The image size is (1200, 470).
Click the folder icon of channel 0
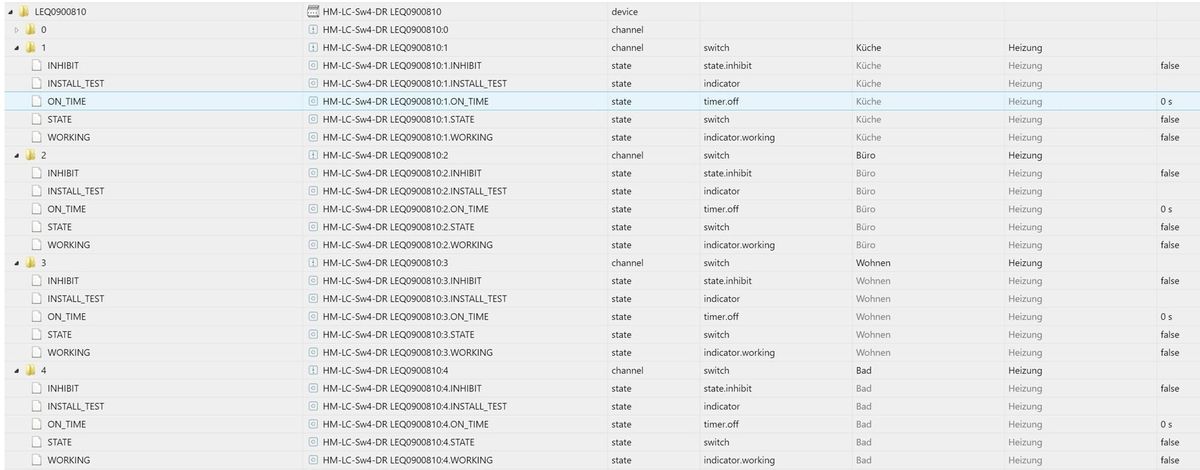[x=31, y=29]
